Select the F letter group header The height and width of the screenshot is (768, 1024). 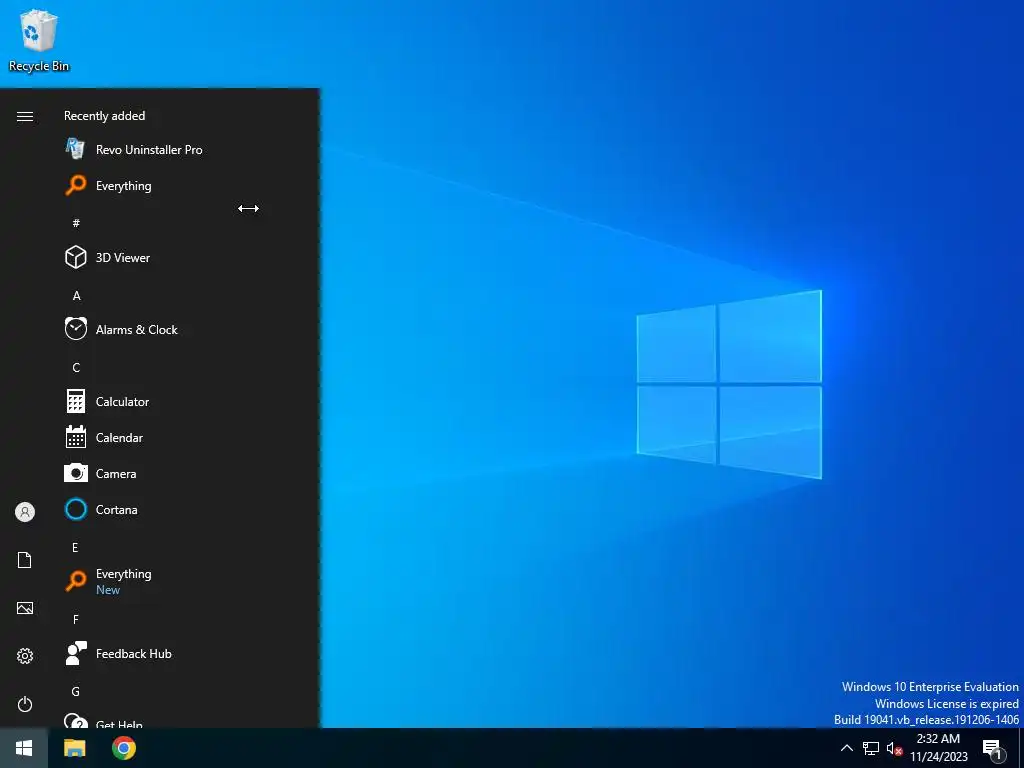pos(76,619)
